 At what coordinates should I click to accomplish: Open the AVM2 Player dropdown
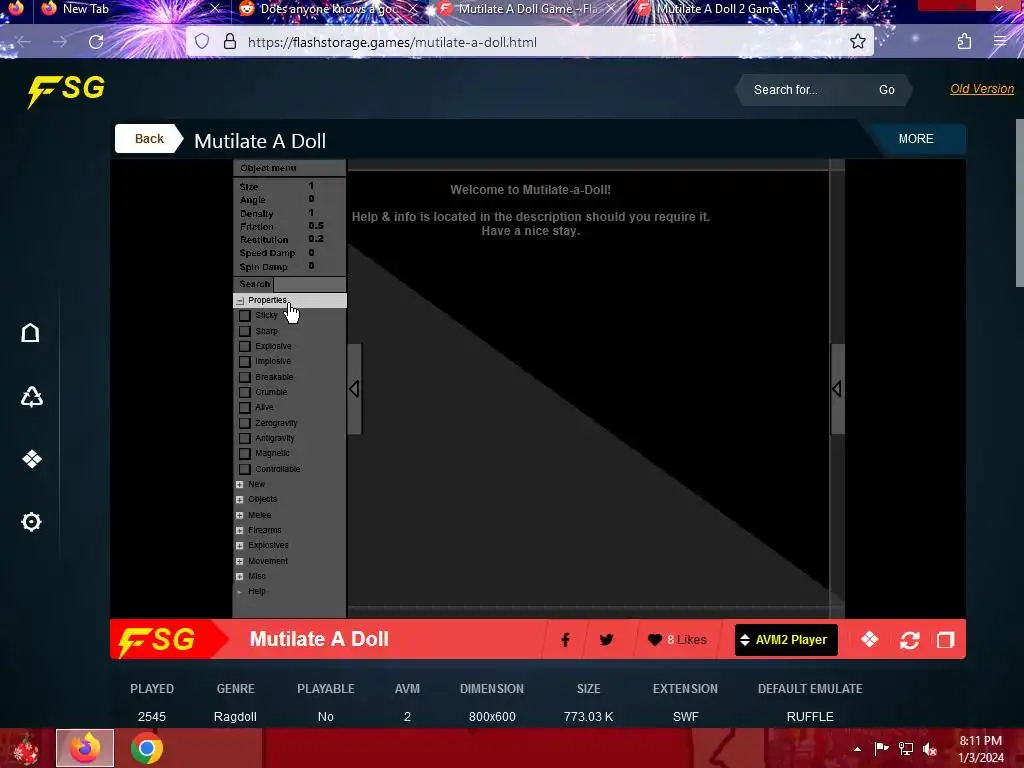tap(786, 640)
